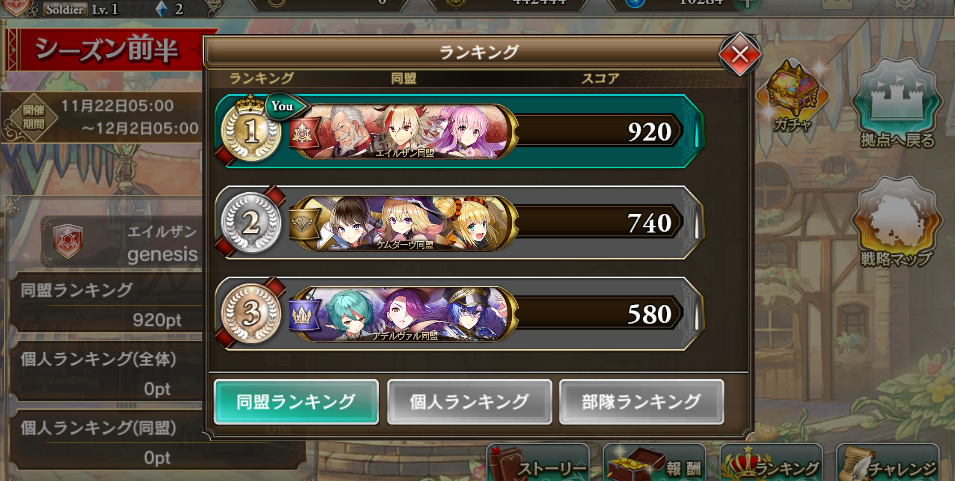Switch to the 部隊ランキング tab
The image size is (955, 481).
click(641, 402)
